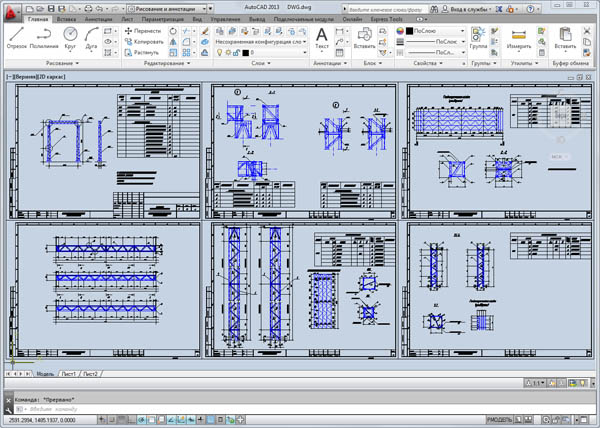
Task: Toggle the РМОДЕЛЬ model space button
Action: point(499,421)
